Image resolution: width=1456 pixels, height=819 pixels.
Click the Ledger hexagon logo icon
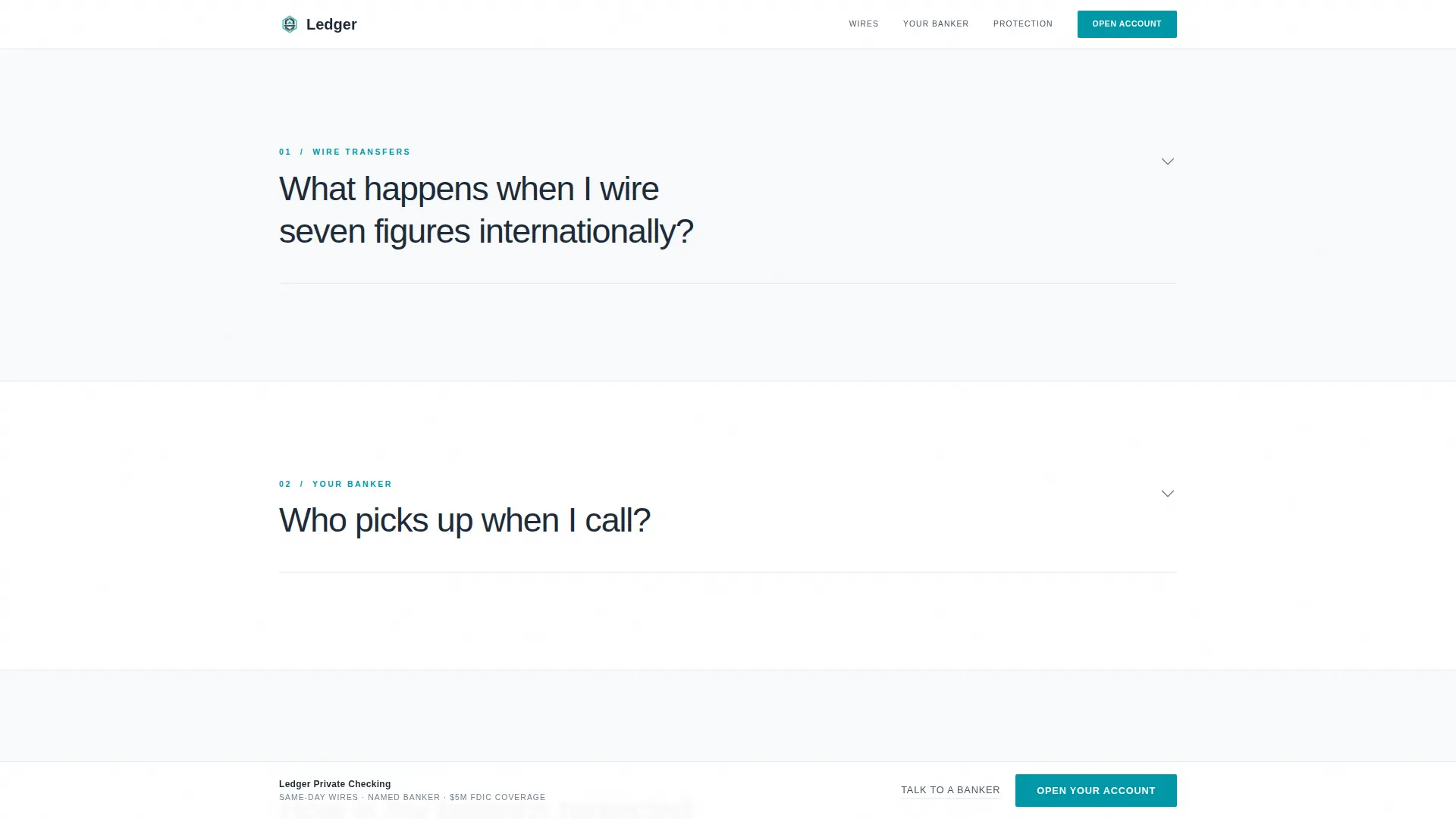click(290, 24)
